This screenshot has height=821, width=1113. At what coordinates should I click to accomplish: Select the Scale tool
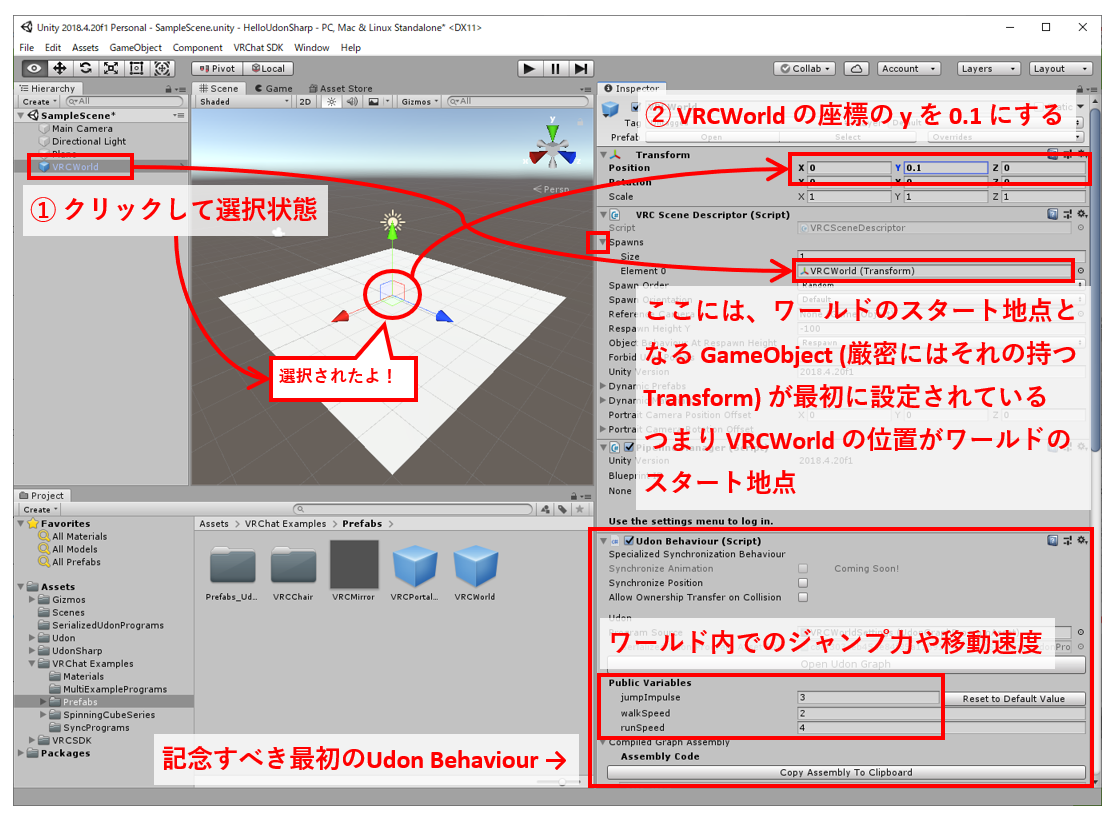click(111, 68)
